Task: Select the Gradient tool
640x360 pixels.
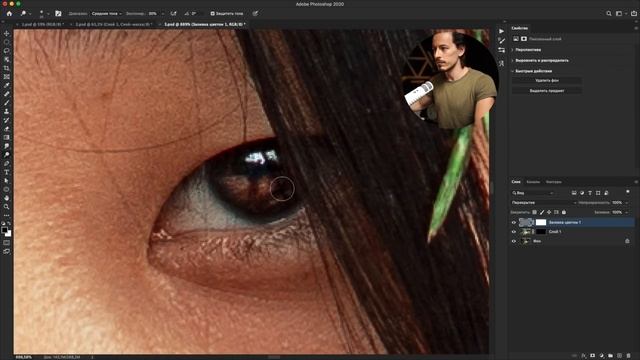Action: (7, 137)
